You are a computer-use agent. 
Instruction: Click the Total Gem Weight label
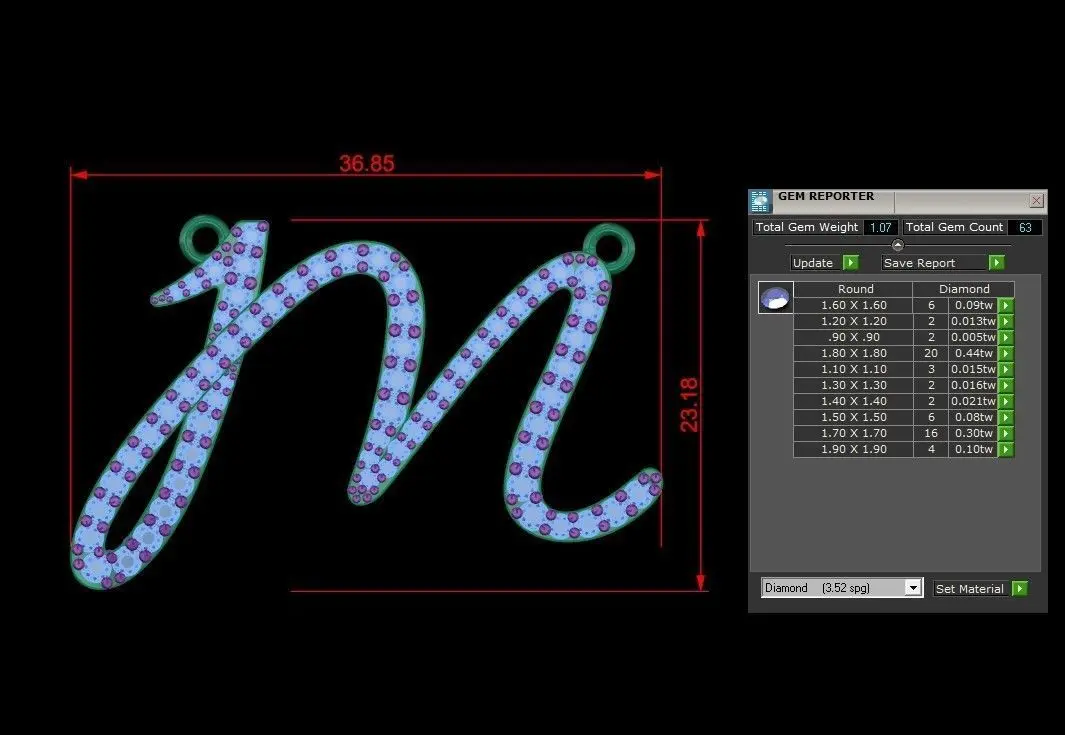(x=807, y=228)
